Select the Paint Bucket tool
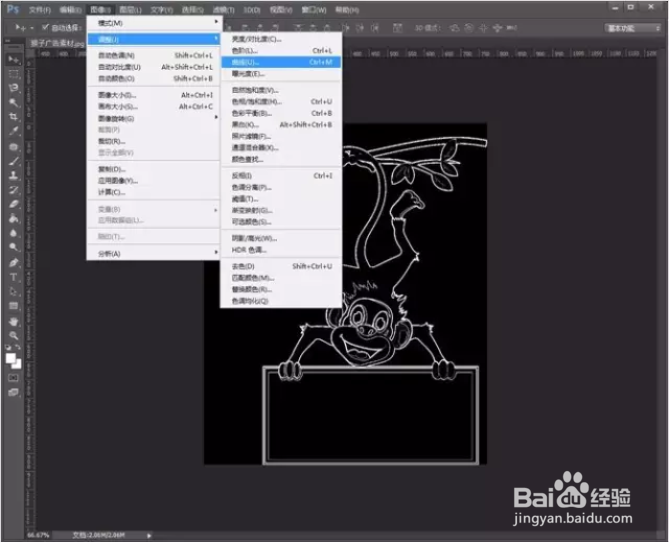This screenshot has height=542, width=669. pyautogui.click(x=13, y=219)
